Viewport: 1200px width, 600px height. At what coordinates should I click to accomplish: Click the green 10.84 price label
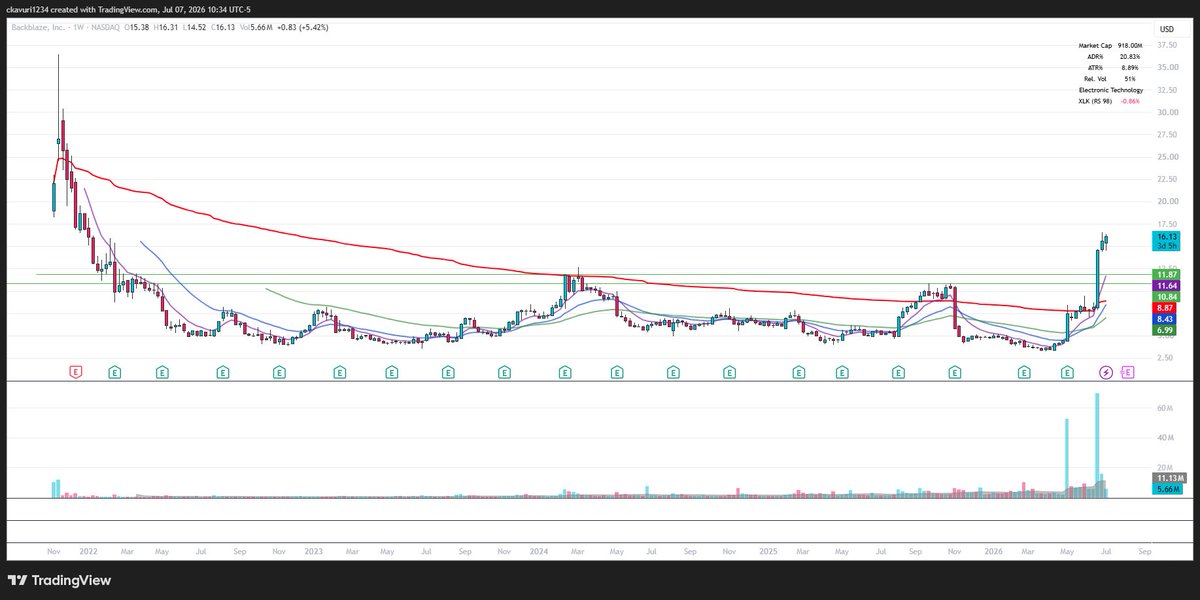[x=1166, y=297]
